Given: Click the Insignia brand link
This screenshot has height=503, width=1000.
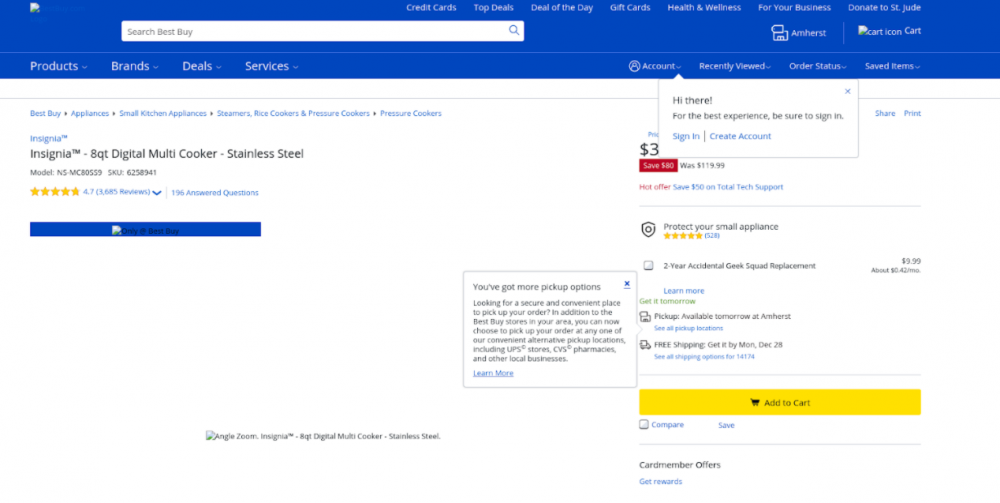Looking at the screenshot, I should point(48,138).
